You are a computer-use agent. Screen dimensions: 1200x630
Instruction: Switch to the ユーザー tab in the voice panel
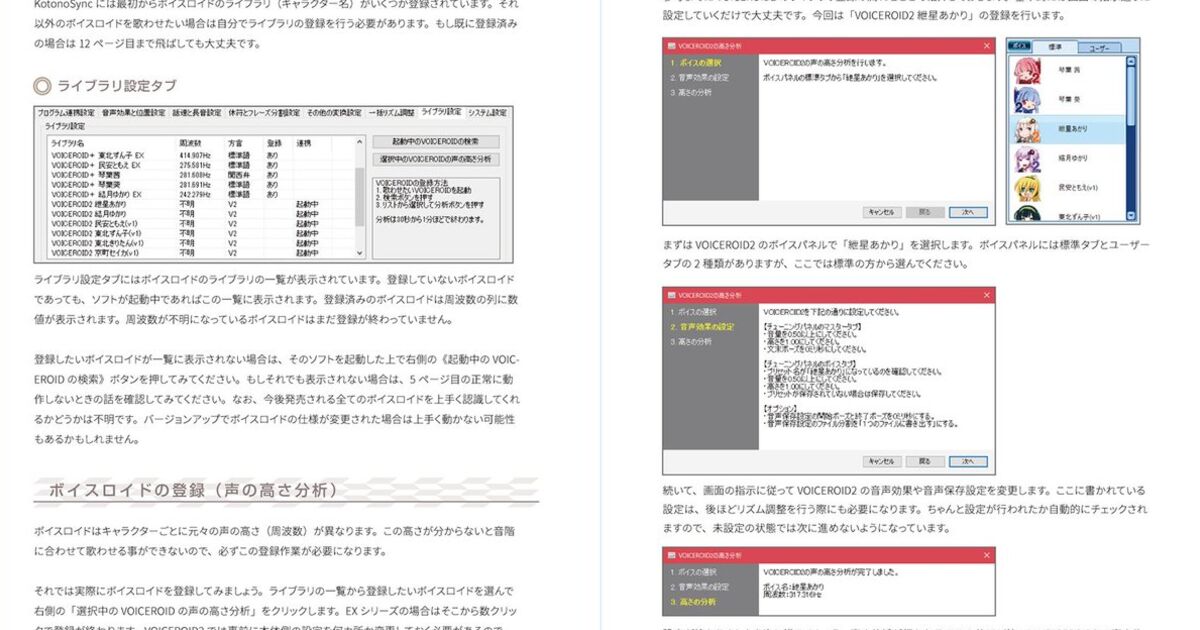pos(1102,48)
